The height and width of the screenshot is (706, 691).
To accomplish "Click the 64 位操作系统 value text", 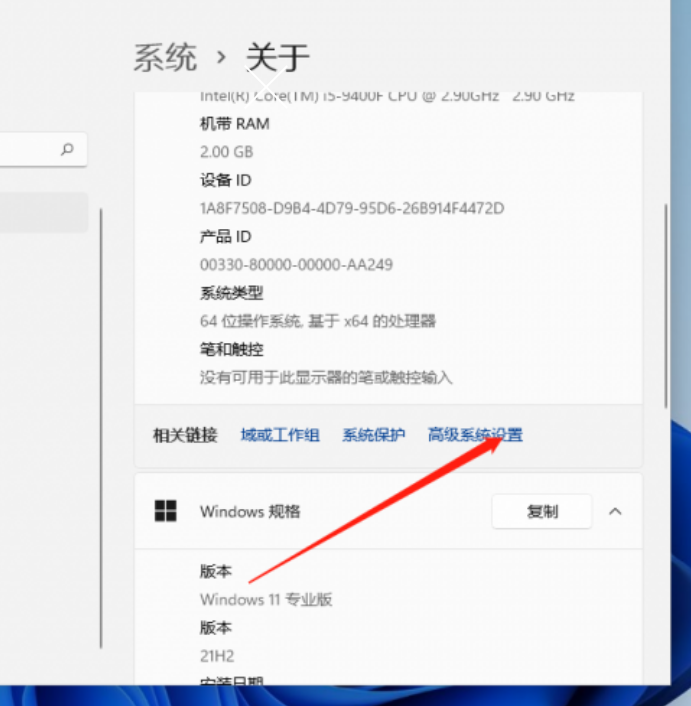I will pos(318,321).
